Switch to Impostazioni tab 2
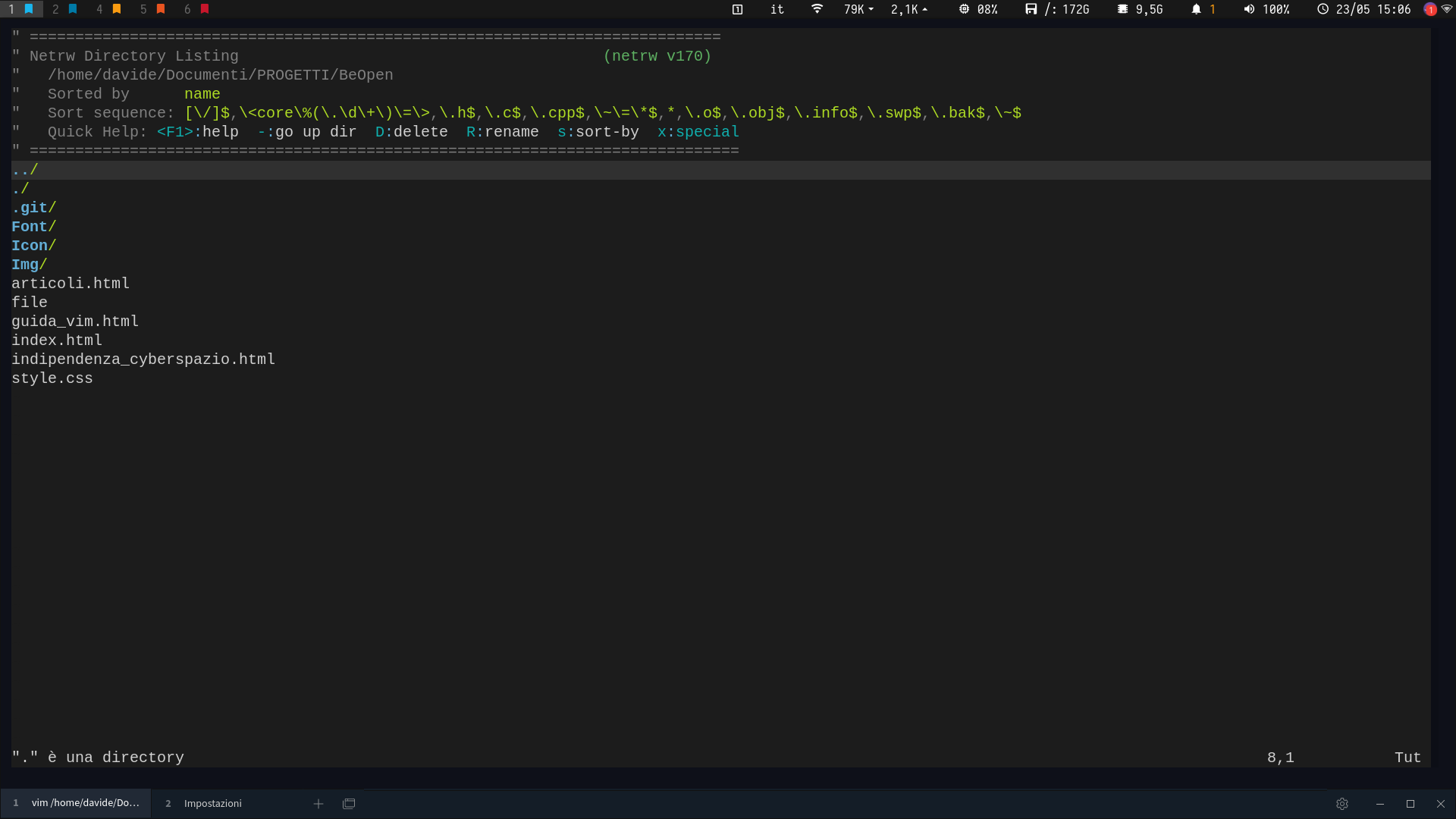The width and height of the screenshot is (1456, 819). pyautogui.click(x=212, y=803)
